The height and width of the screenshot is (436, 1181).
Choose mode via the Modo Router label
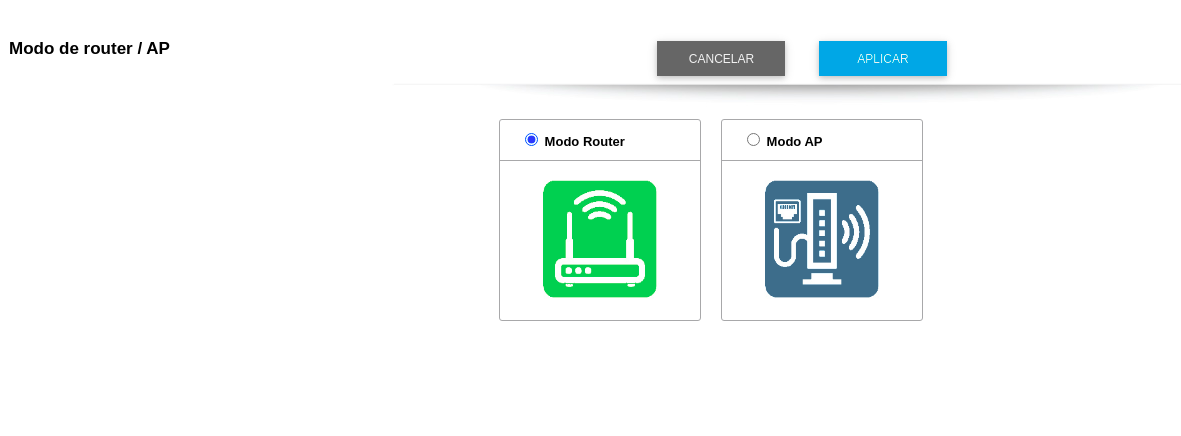click(x=584, y=142)
